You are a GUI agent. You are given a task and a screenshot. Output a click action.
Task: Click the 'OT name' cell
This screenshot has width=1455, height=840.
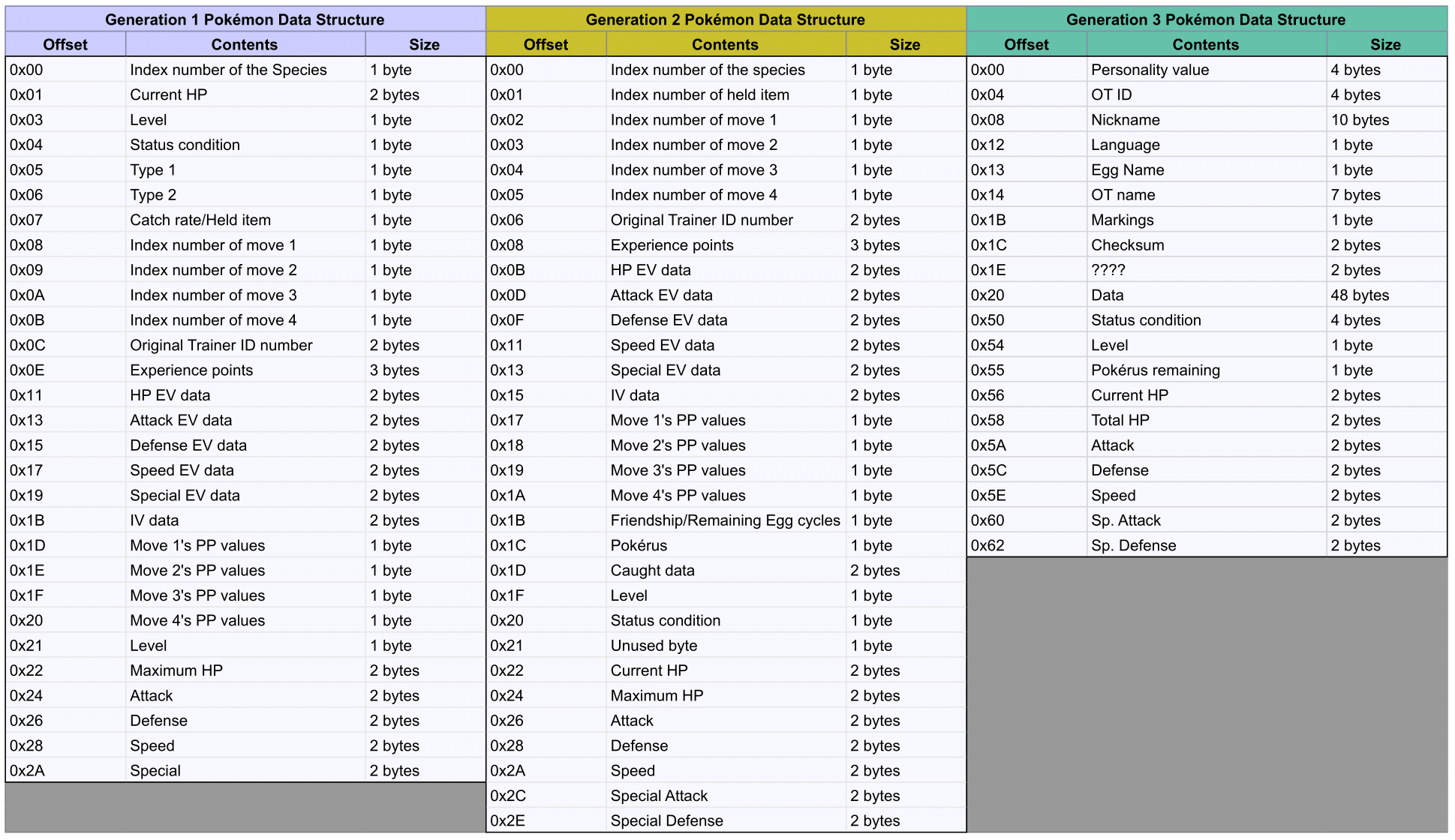tap(1207, 195)
